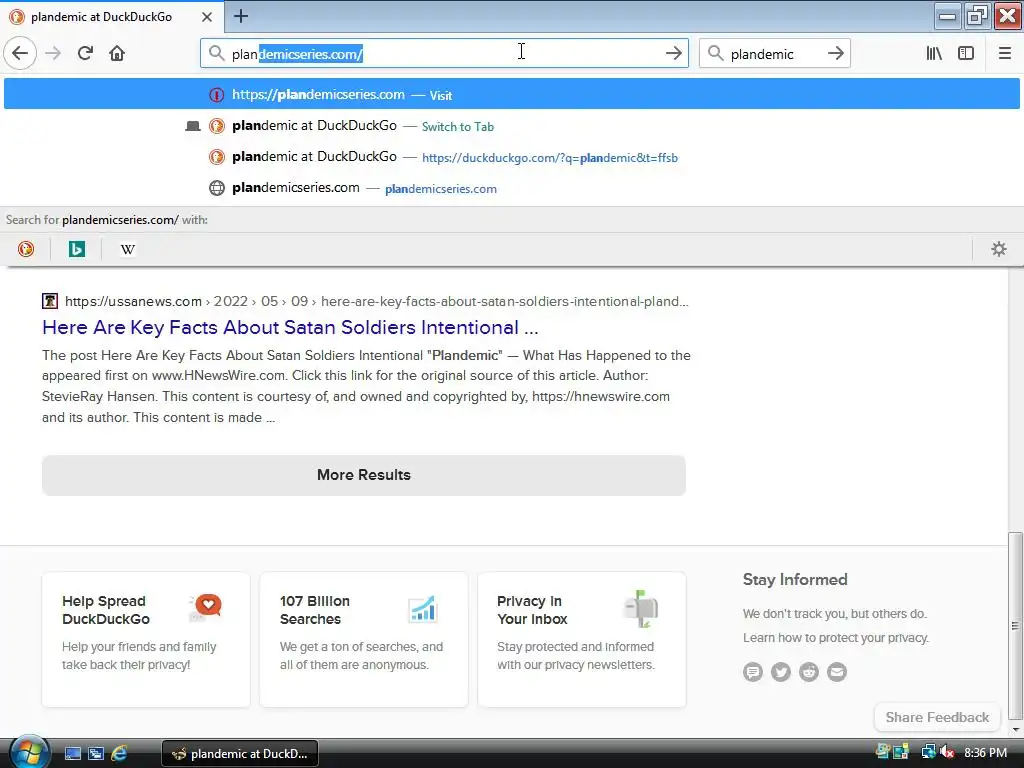The image size is (1024, 768).
Task: Click the Switch between windows quick launch icon
Action: point(96,754)
